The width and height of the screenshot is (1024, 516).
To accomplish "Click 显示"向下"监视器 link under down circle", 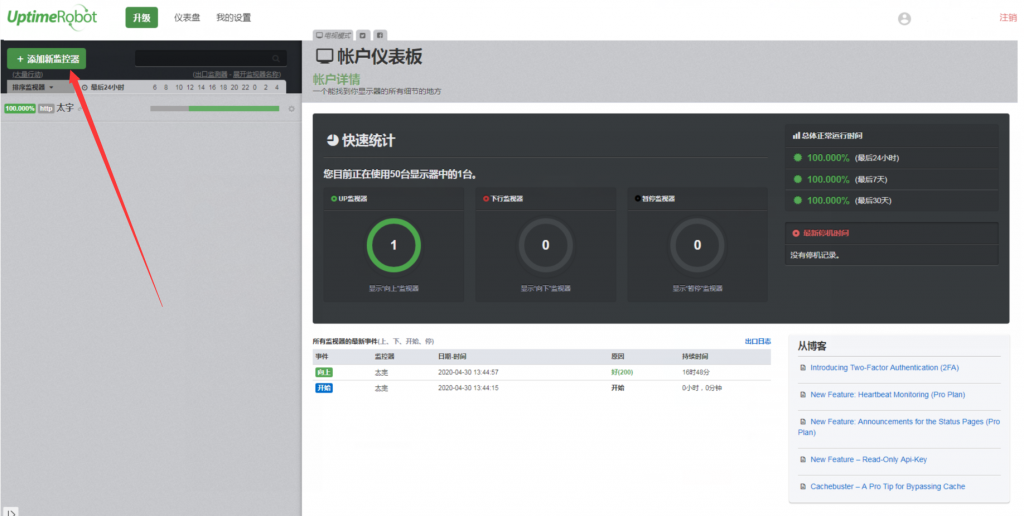I will [x=545, y=288].
